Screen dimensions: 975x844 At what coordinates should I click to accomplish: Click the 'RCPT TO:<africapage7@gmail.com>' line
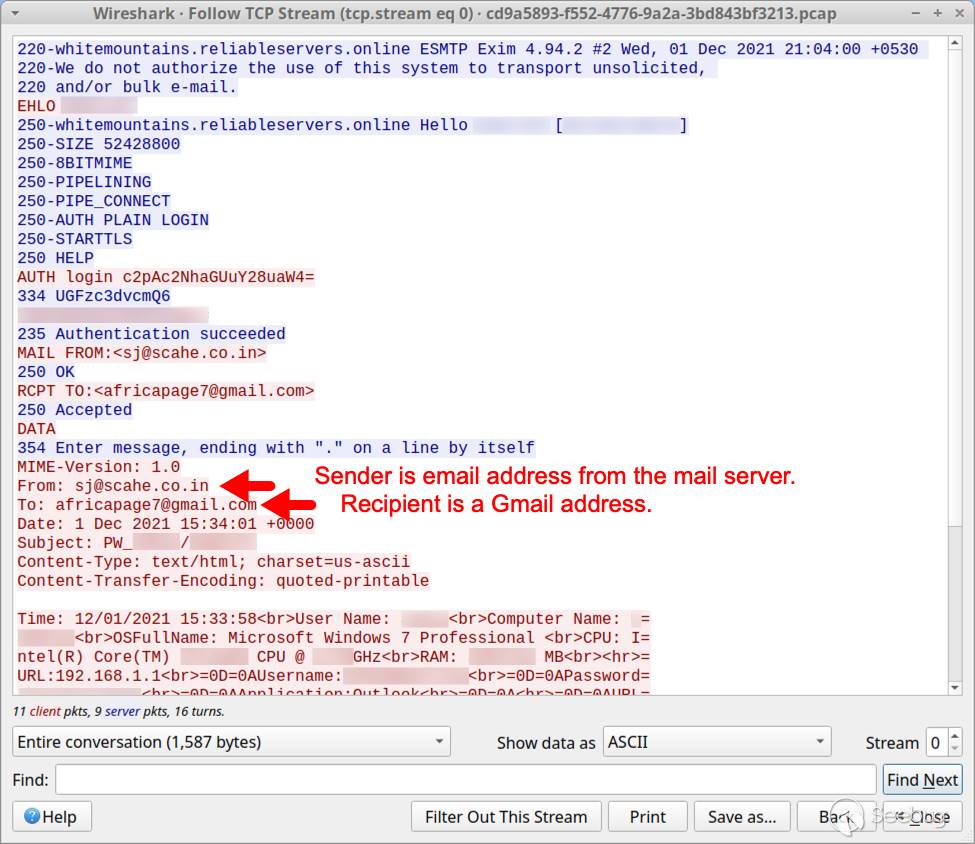tap(165, 391)
